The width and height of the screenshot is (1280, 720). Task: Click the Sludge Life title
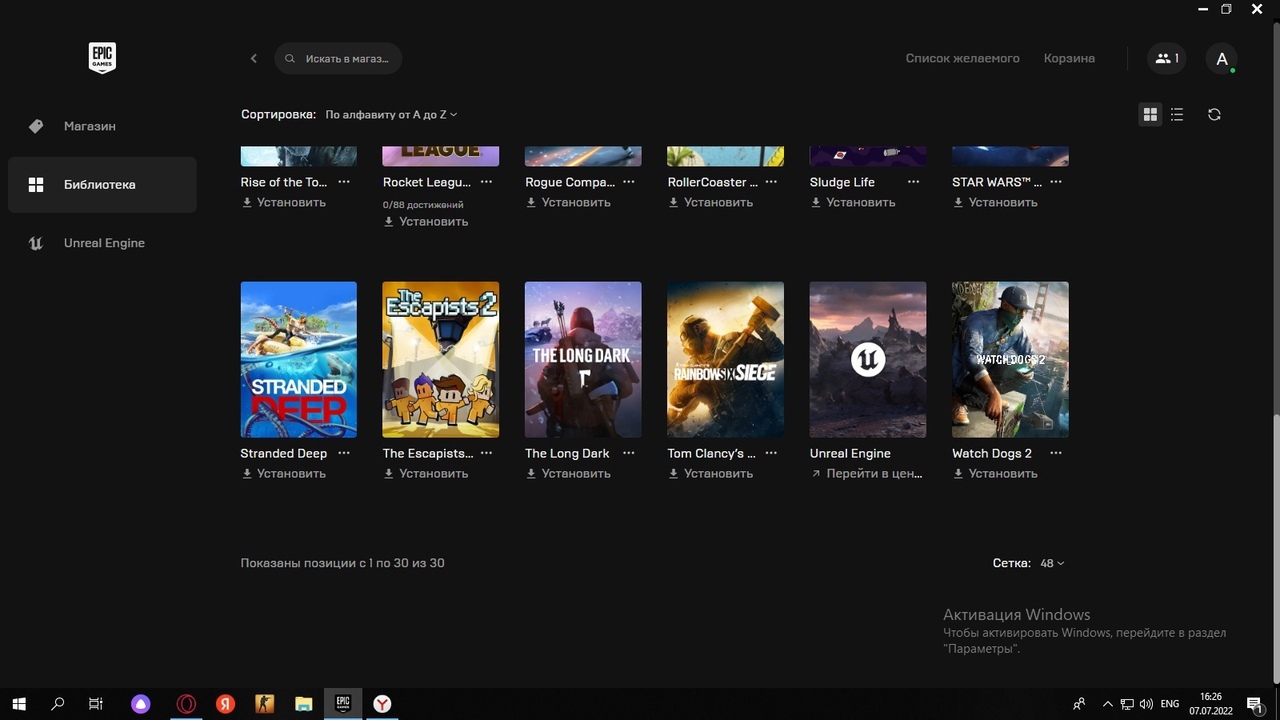842,182
